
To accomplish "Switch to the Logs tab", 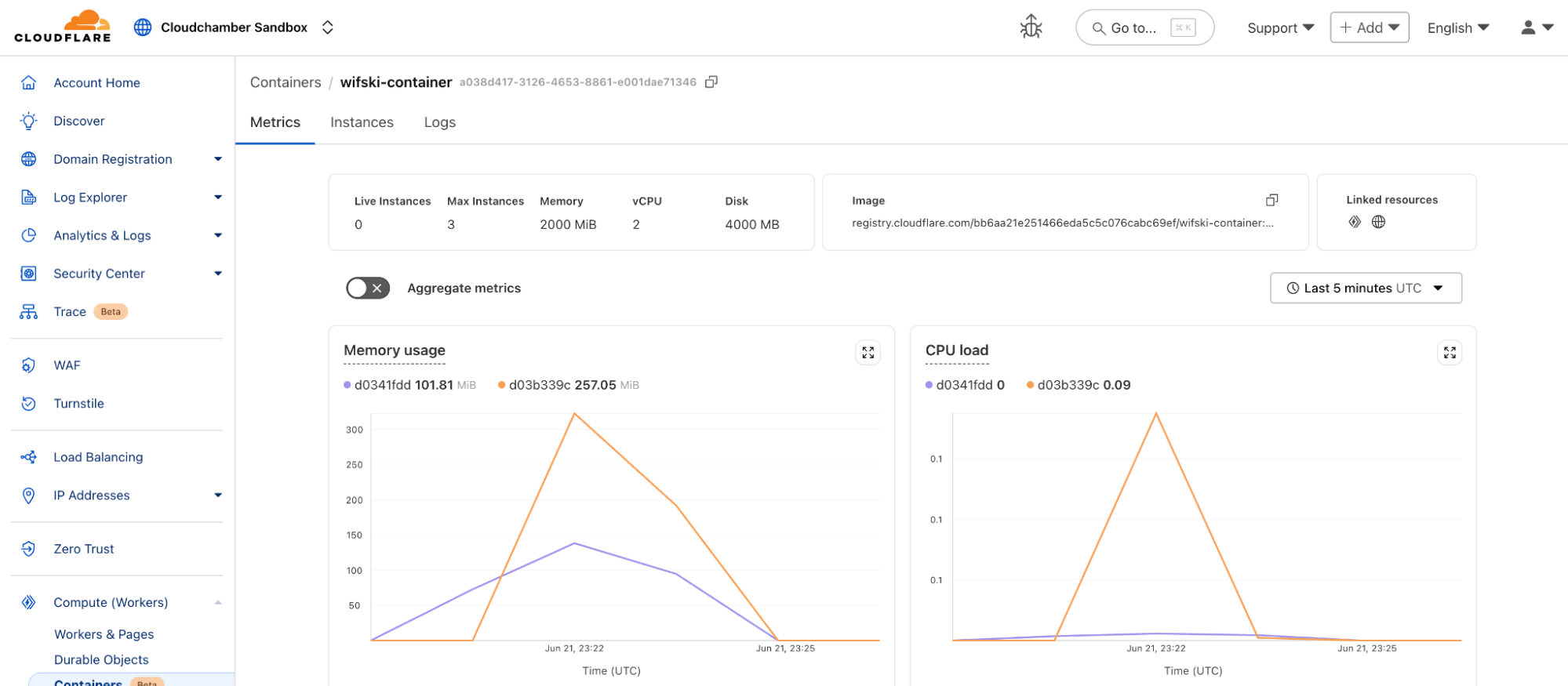I will point(439,122).
